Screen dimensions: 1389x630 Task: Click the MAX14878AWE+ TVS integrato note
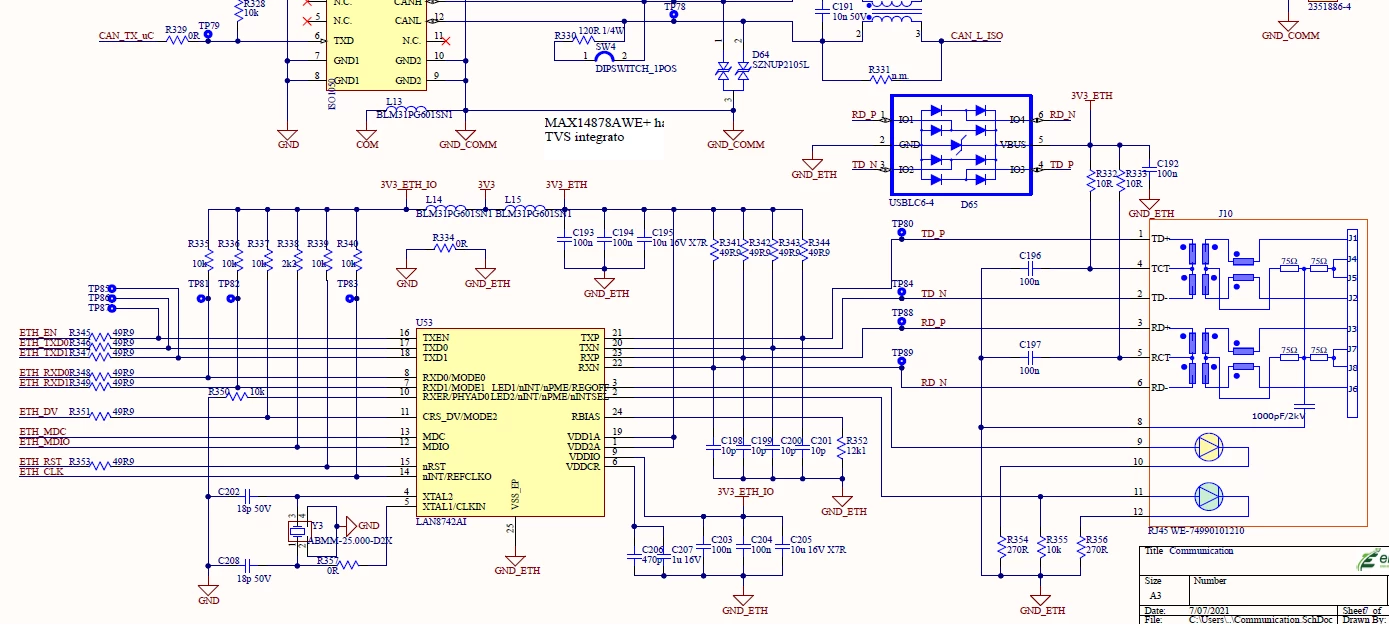(603, 129)
